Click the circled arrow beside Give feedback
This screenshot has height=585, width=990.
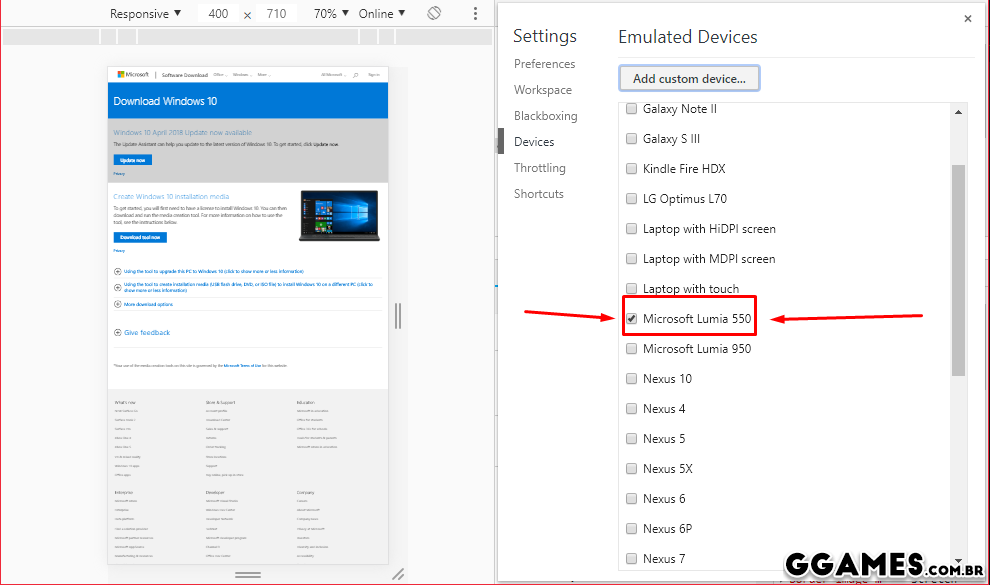pos(118,332)
